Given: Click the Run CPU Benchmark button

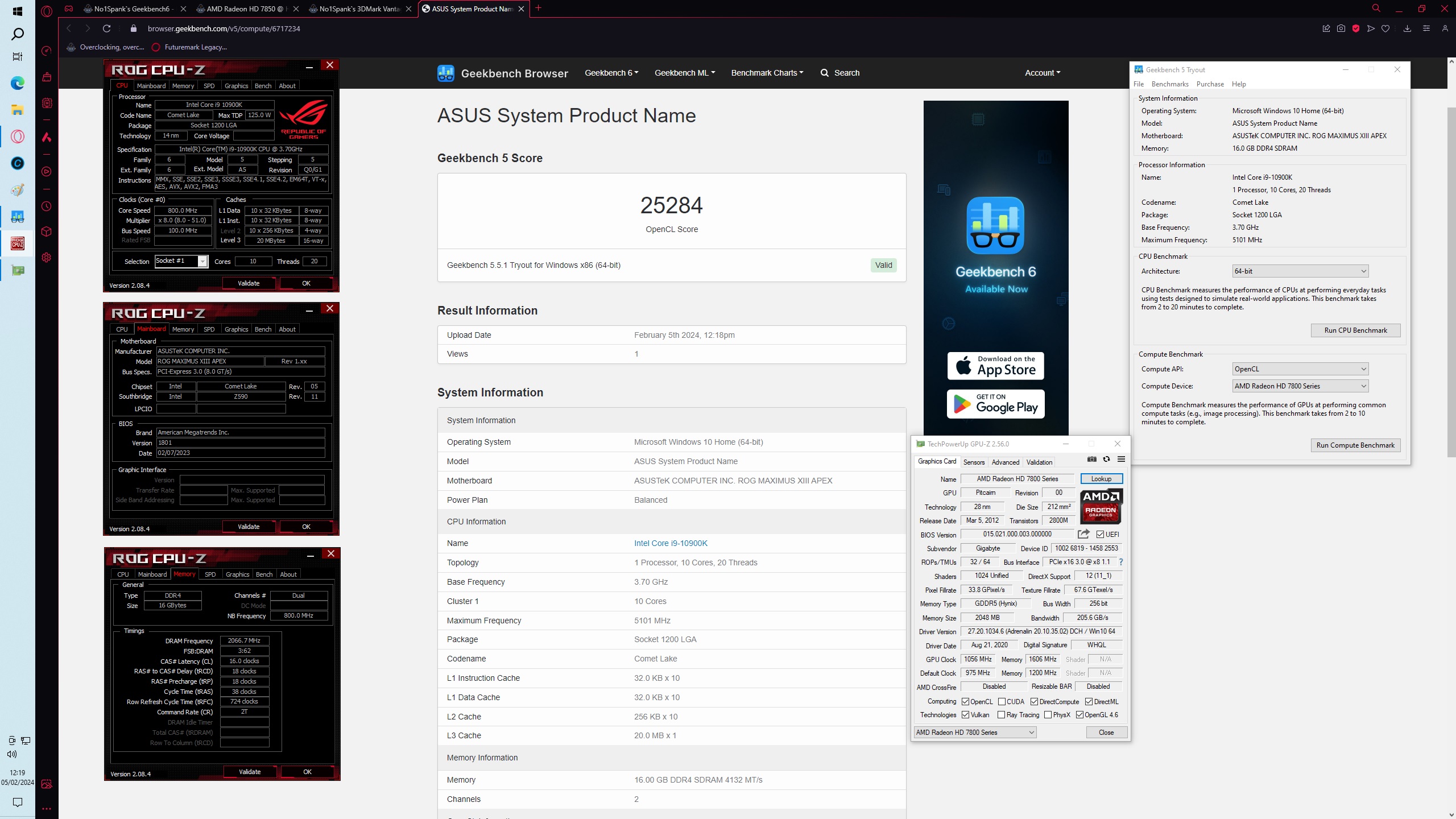Looking at the screenshot, I should 1355,330.
